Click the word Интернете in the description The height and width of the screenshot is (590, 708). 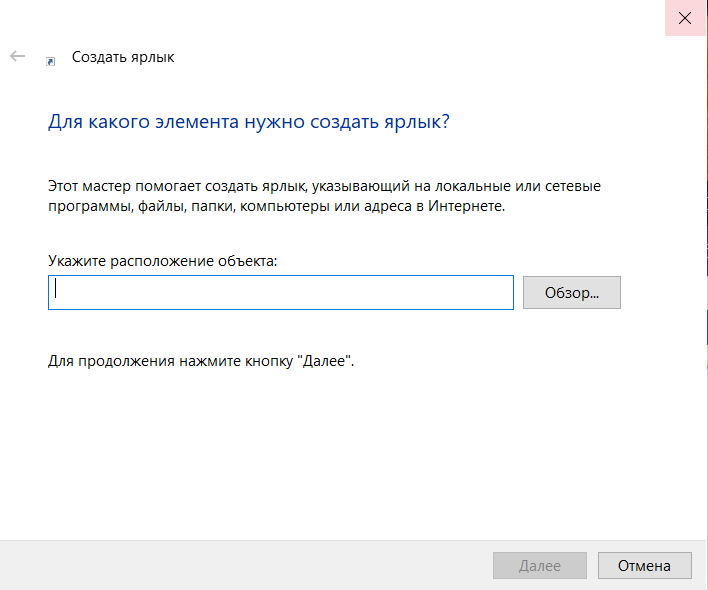point(466,206)
